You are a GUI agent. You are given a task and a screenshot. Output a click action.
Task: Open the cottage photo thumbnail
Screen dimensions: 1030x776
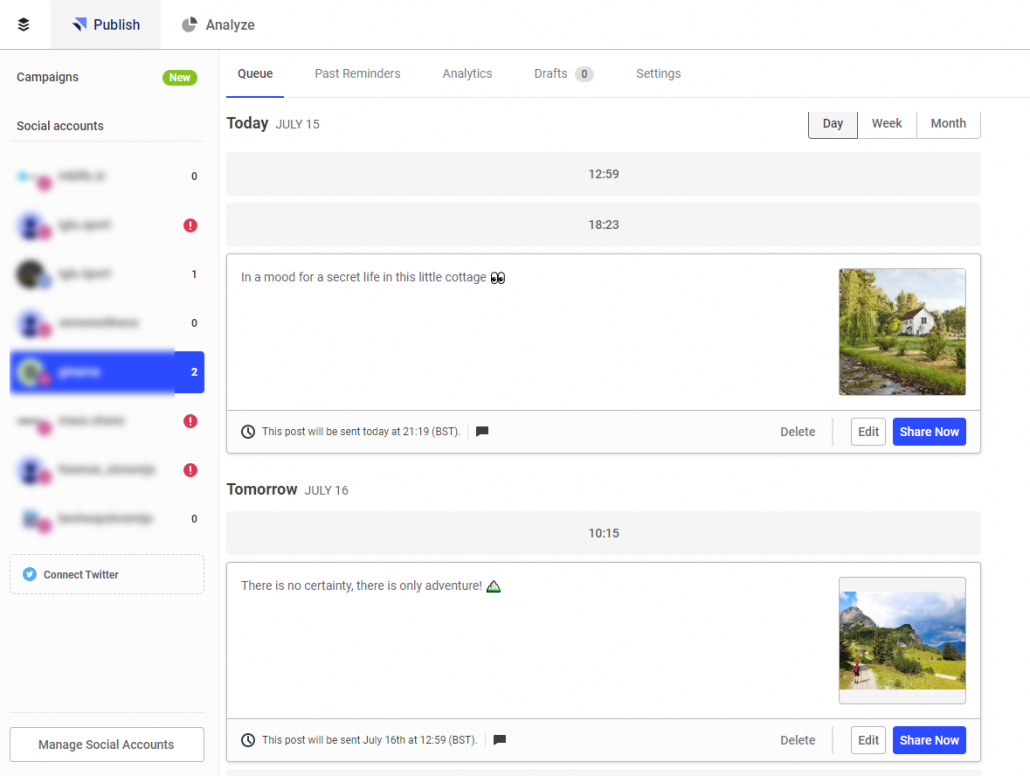tap(901, 332)
